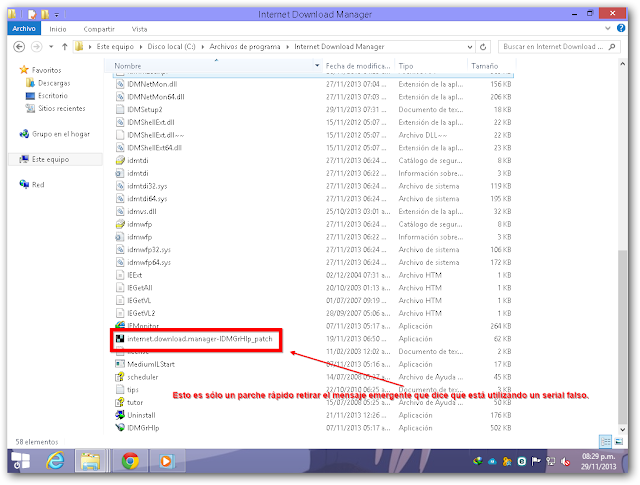Viewport: 640px width, 485px height.
Task: Expand the ribbon with the chevron
Action: tap(607, 28)
